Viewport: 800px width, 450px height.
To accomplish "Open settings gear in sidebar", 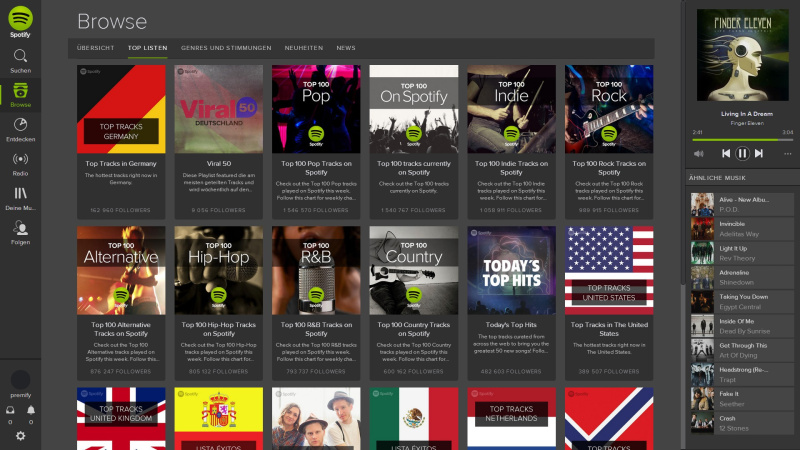I will [x=20, y=436].
